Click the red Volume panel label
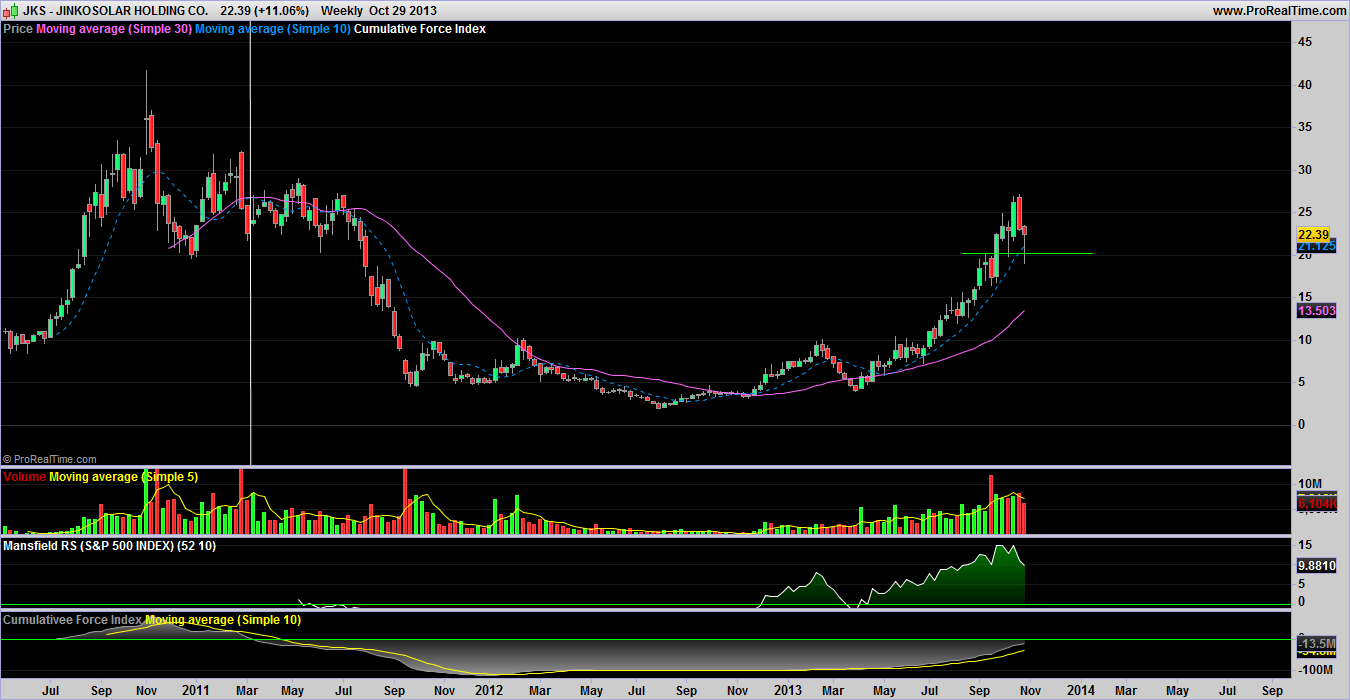The height and width of the screenshot is (700, 1350). [24, 477]
